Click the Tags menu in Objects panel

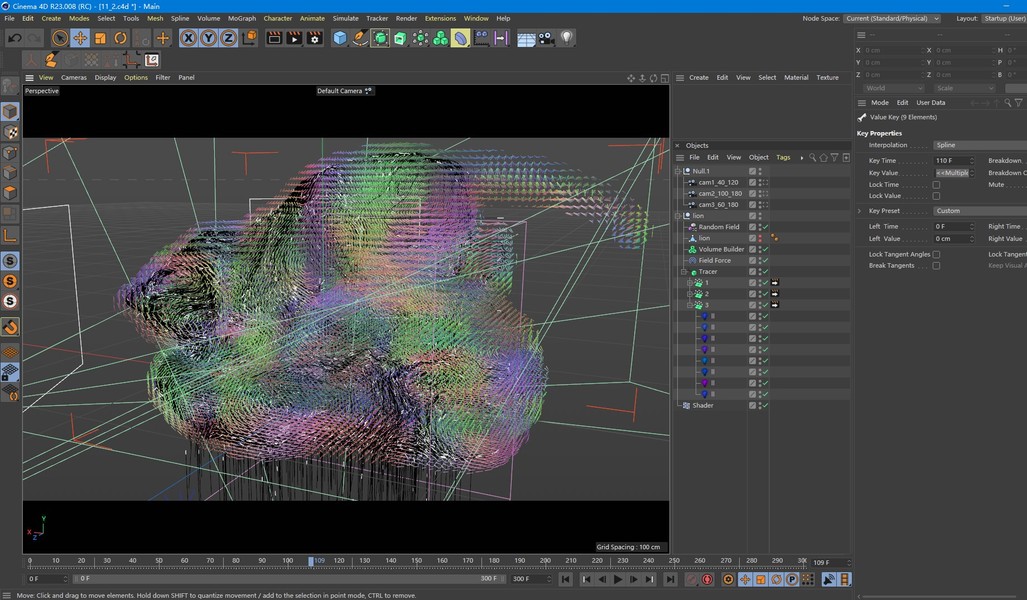coord(783,157)
